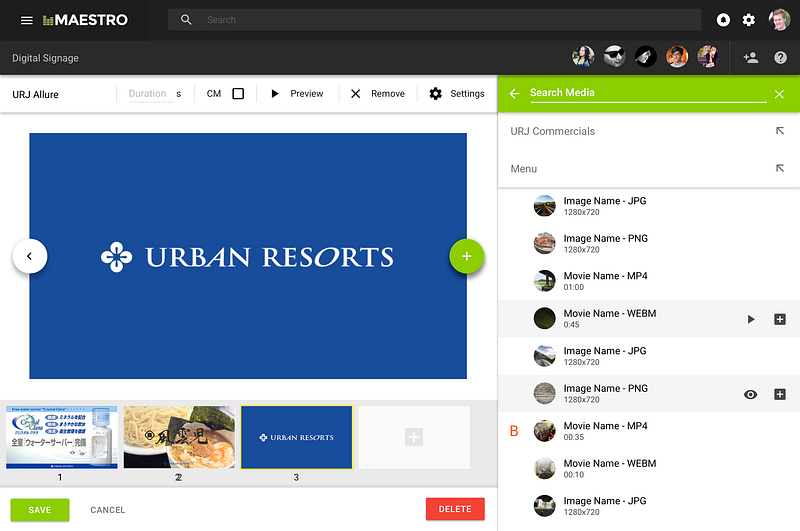The width and height of the screenshot is (800, 531).
Task: Toggle the CM checkbox
Action: [238, 94]
